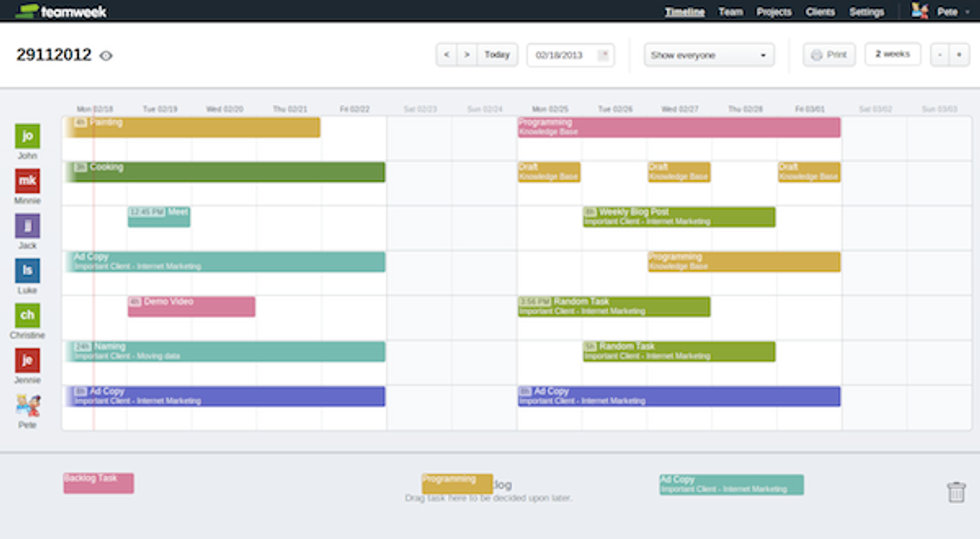Select Luke's teal Ad Copy task

pos(225,261)
